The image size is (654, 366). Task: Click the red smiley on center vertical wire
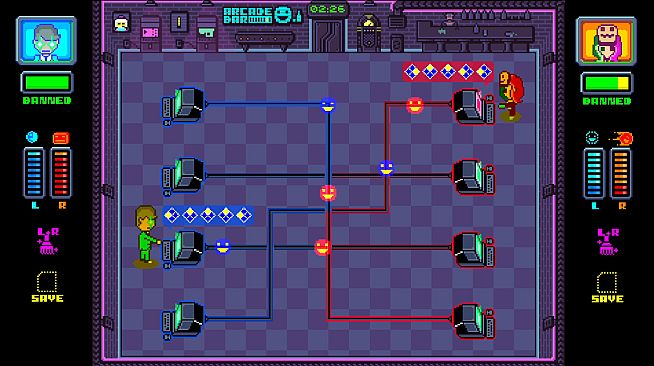tap(328, 193)
